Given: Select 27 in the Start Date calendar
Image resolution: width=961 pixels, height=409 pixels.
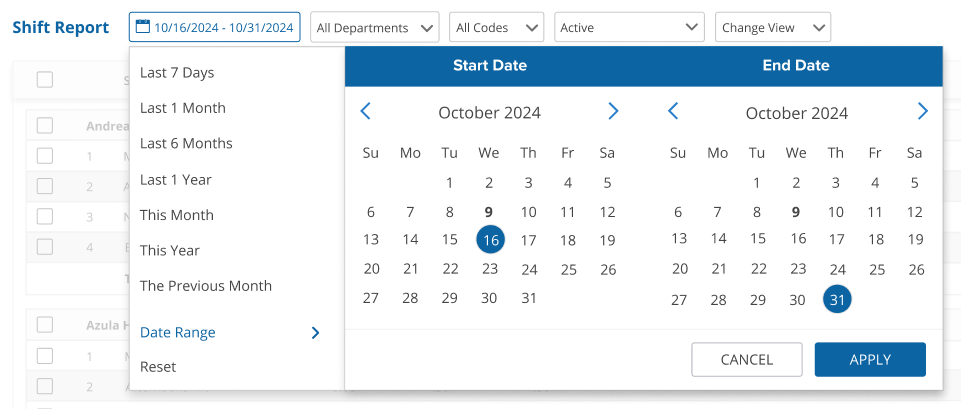Looking at the screenshot, I should tap(371, 298).
